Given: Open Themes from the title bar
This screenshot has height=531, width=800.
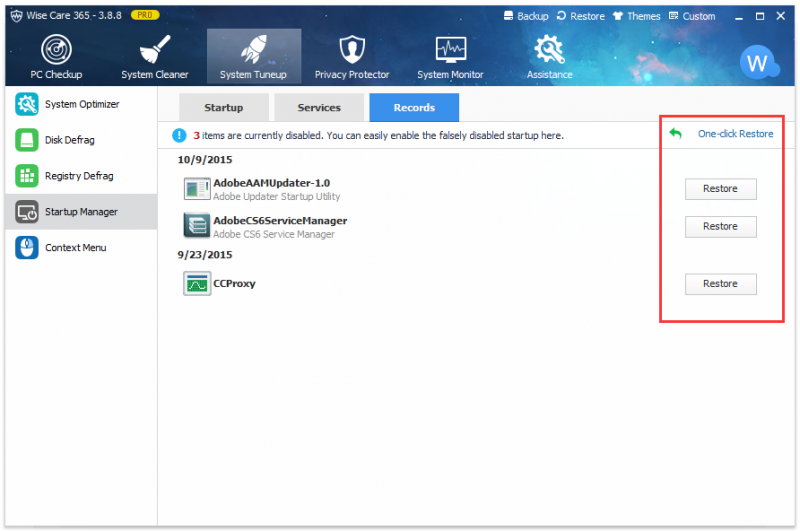Looking at the screenshot, I should (637, 16).
